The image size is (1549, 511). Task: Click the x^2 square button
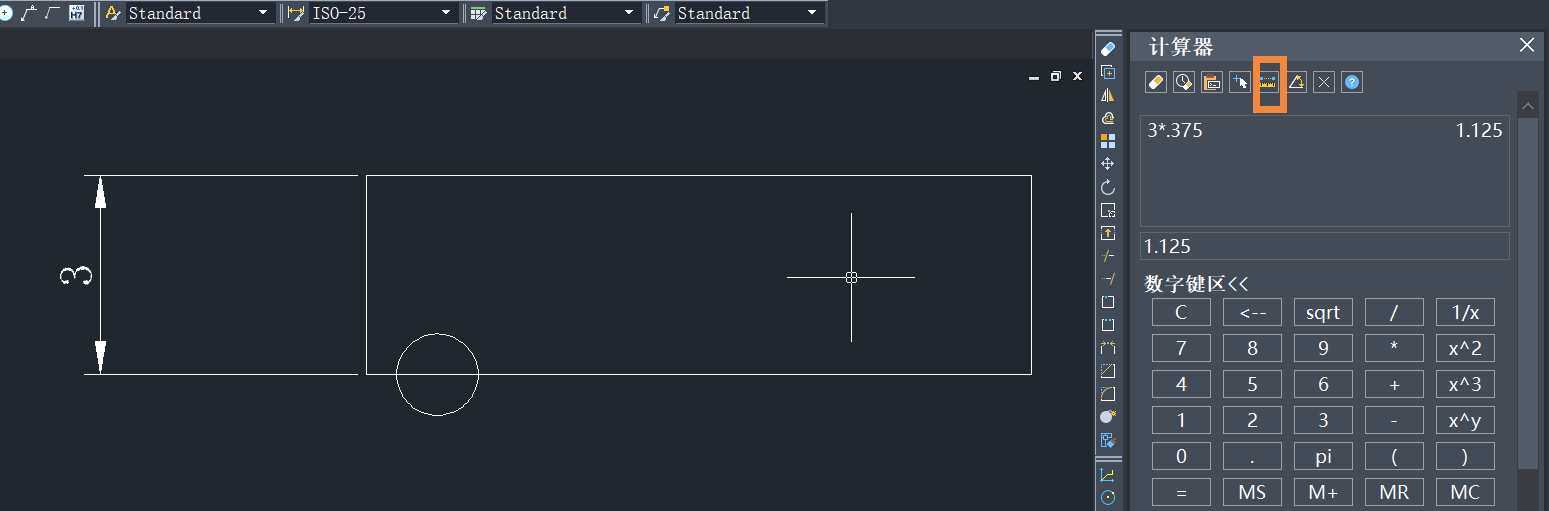pyautogui.click(x=1465, y=348)
